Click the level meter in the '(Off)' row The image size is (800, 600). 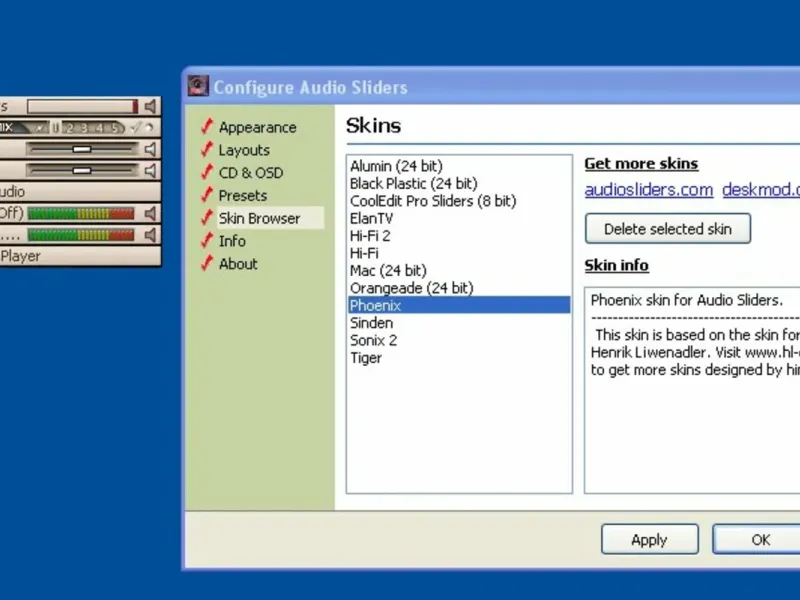click(81, 213)
